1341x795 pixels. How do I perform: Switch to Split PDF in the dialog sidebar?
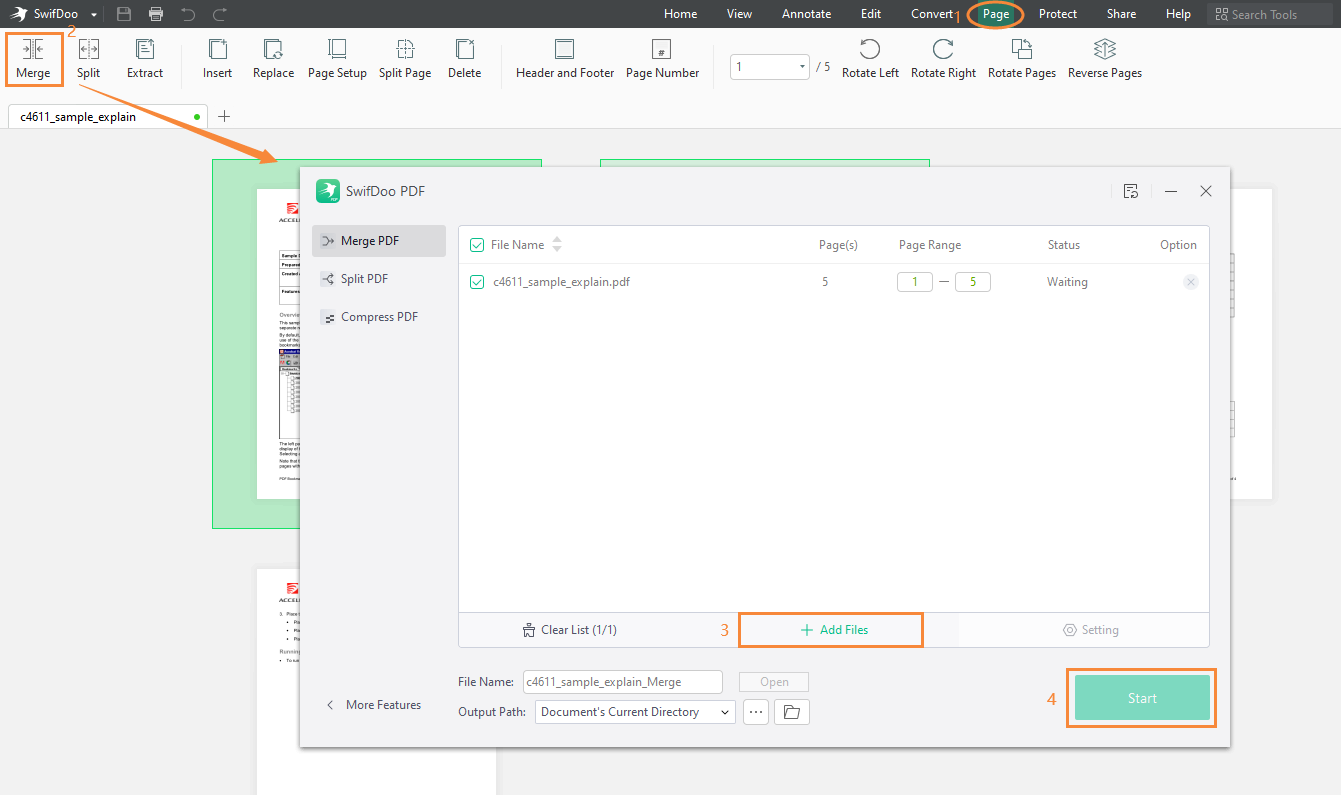pyautogui.click(x=379, y=279)
